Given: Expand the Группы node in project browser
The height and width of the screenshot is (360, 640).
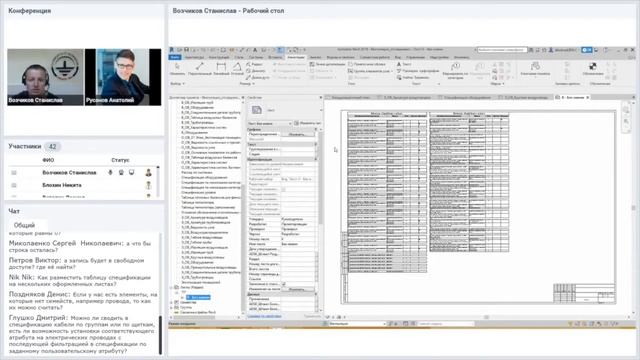Looking at the screenshot, I should [172, 307].
